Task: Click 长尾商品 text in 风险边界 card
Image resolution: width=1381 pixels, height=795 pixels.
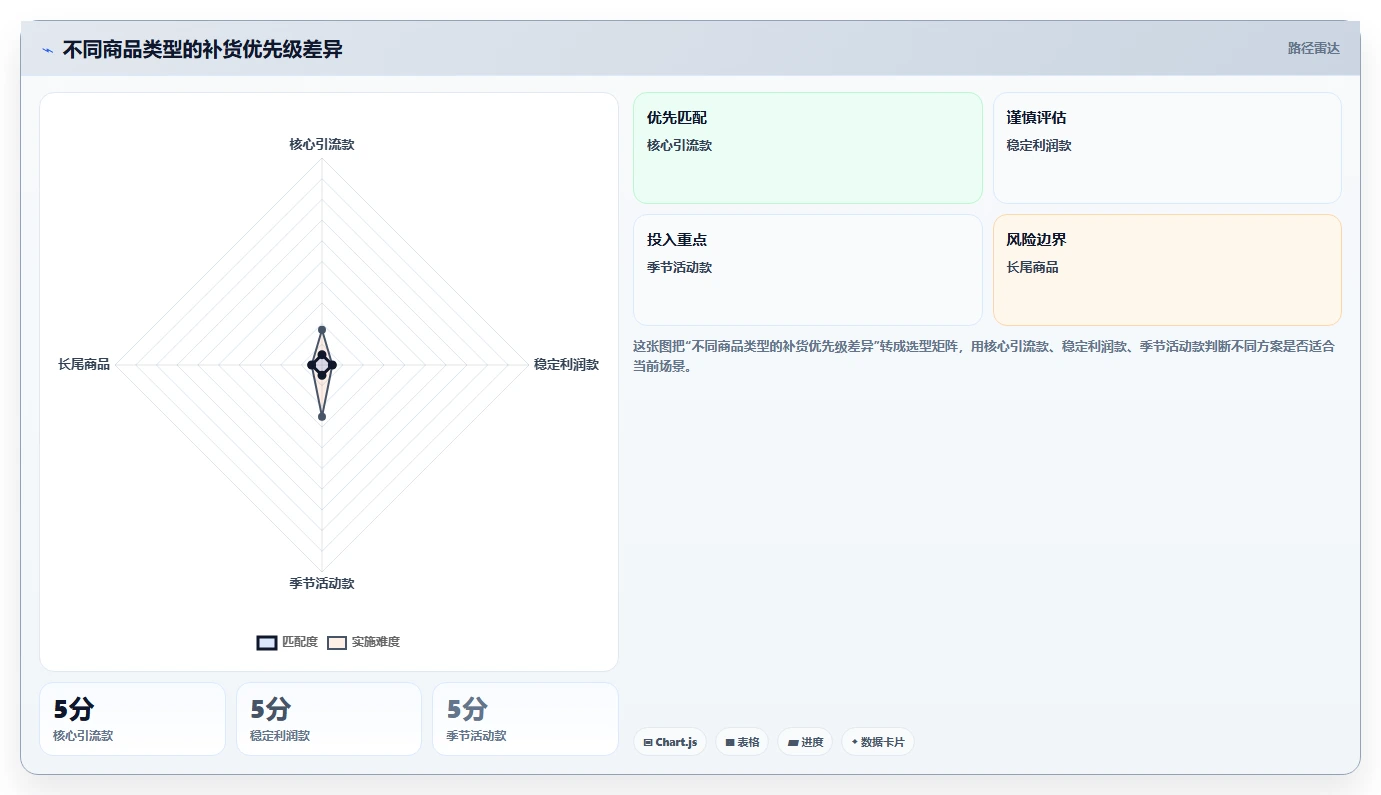Action: (1032, 267)
